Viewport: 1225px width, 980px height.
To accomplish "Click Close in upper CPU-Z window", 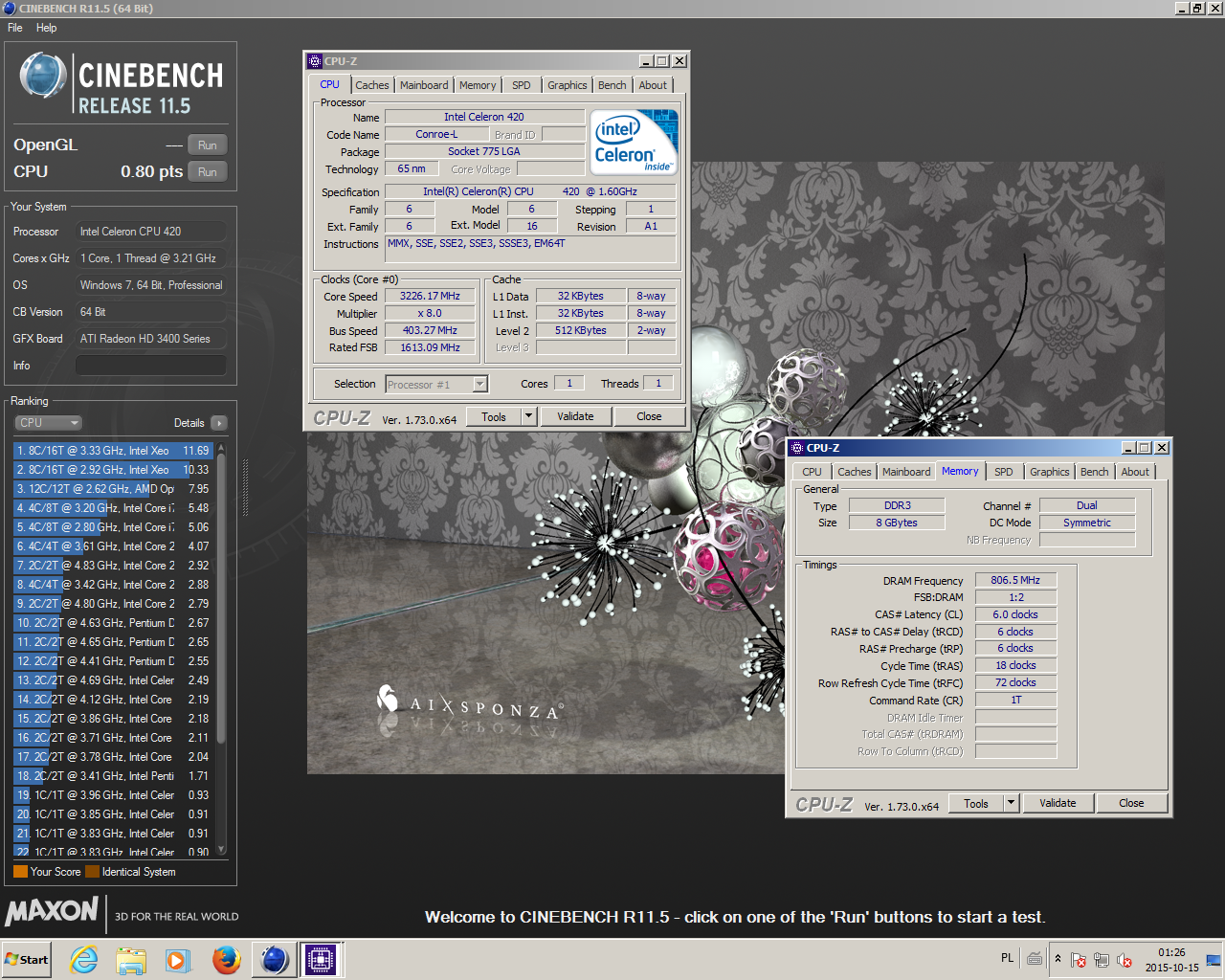I will (649, 416).
